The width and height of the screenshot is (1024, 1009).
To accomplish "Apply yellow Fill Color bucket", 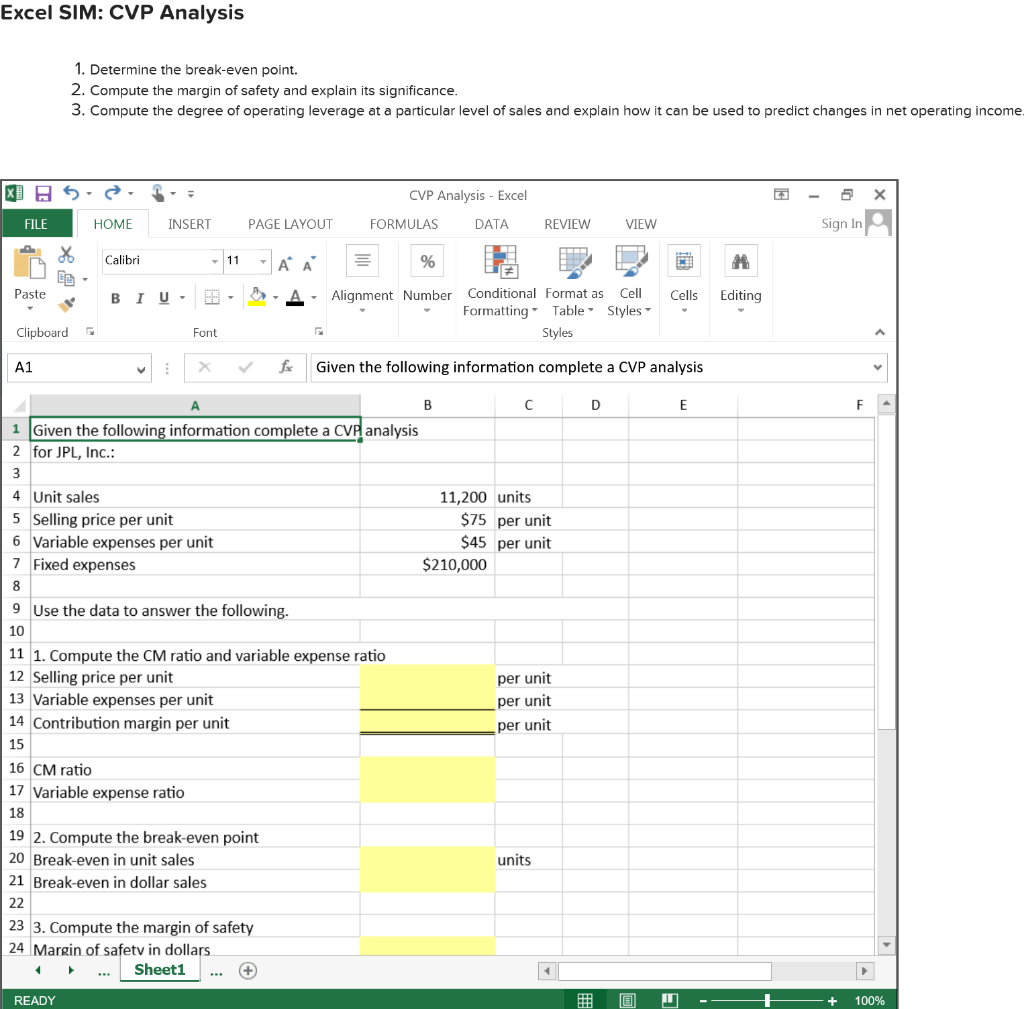I will point(257,297).
